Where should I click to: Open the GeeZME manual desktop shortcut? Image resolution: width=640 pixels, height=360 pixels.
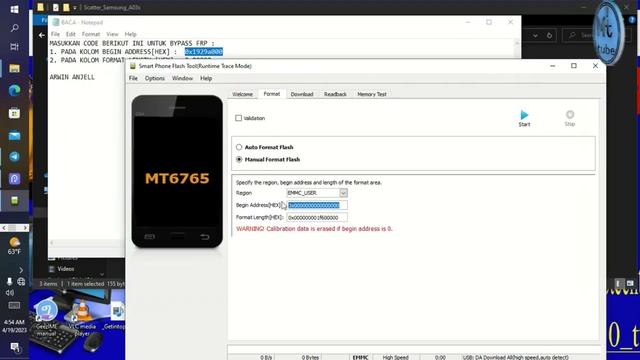(46, 318)
